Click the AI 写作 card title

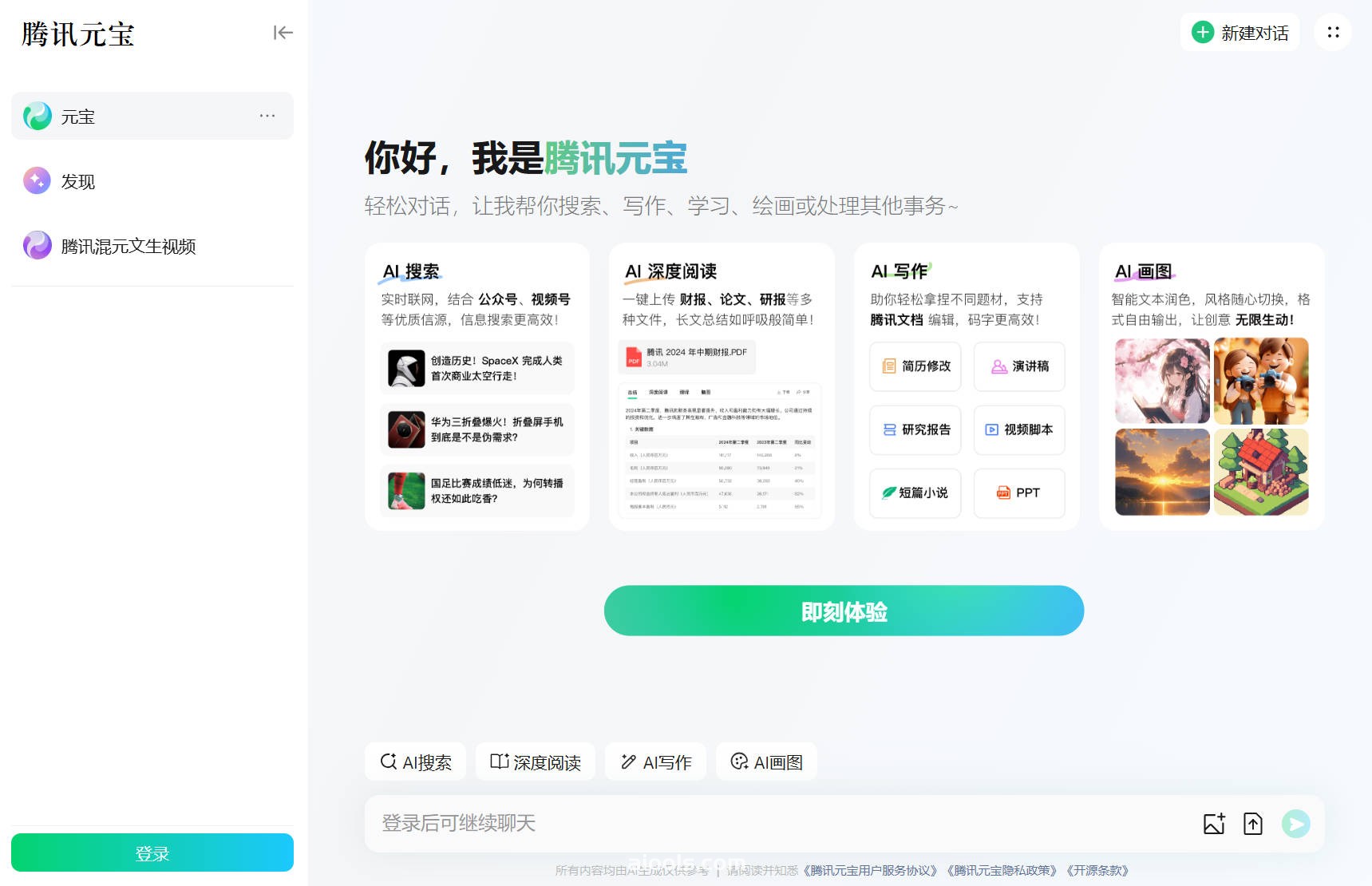pyautogui.click(x=900, y=271)
